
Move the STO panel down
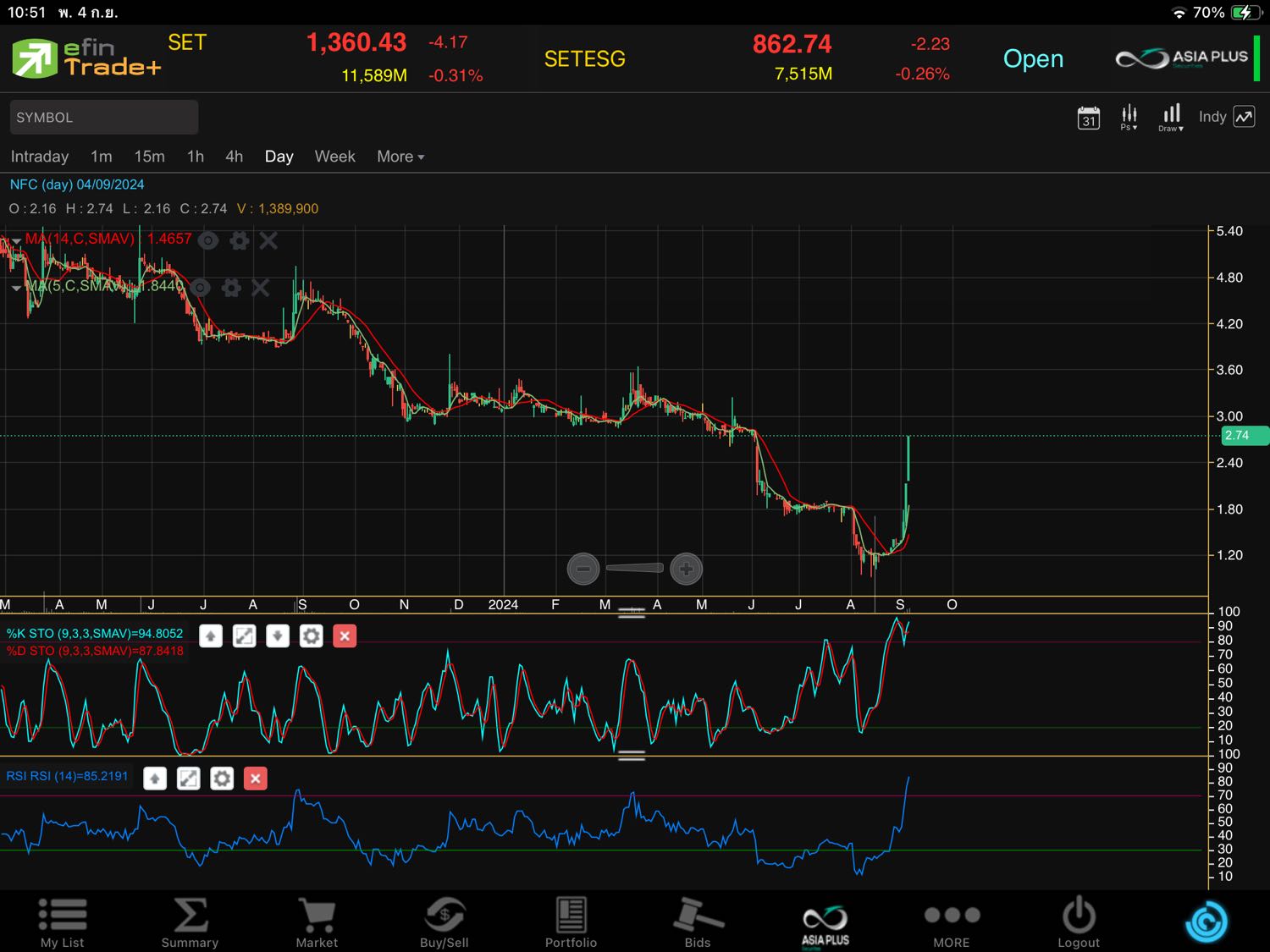pos(278,636)
